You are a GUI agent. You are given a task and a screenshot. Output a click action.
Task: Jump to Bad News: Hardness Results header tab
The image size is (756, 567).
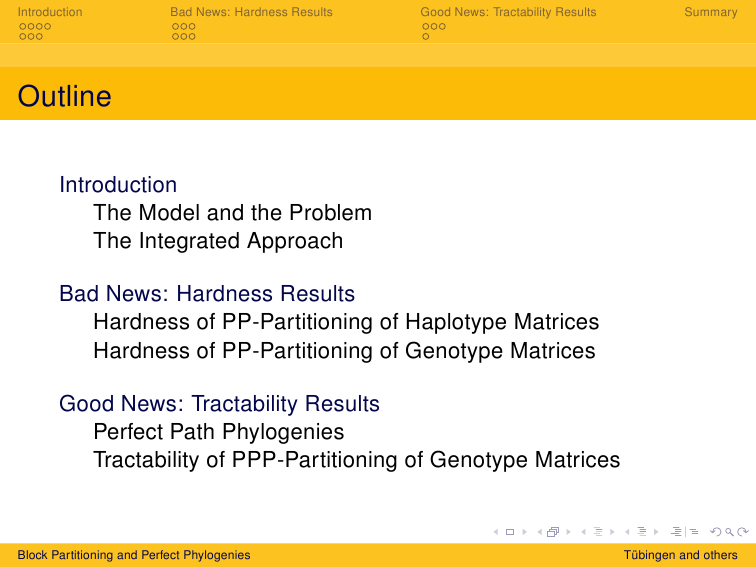point(251,12)
